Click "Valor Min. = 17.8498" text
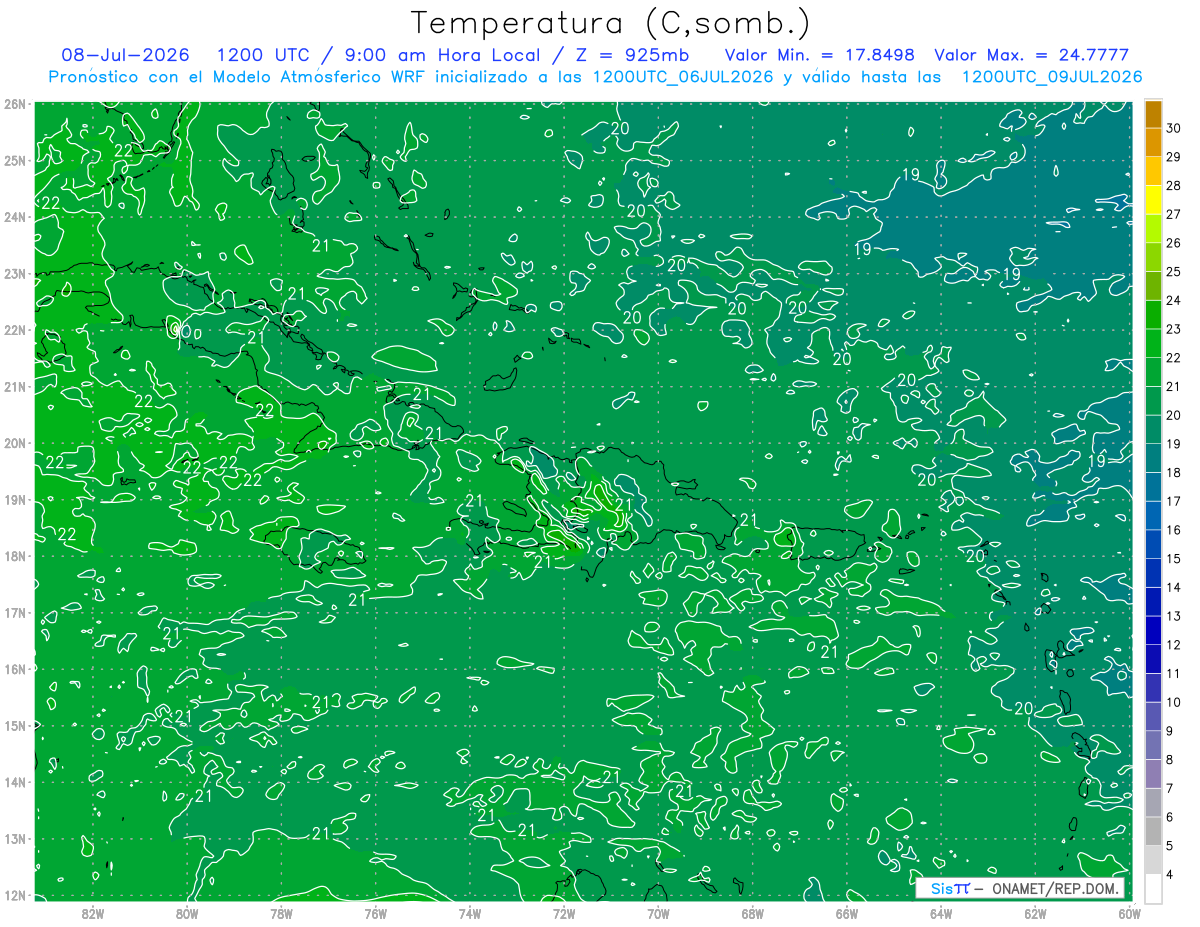Screen dimensions: 1200x927 819,55
